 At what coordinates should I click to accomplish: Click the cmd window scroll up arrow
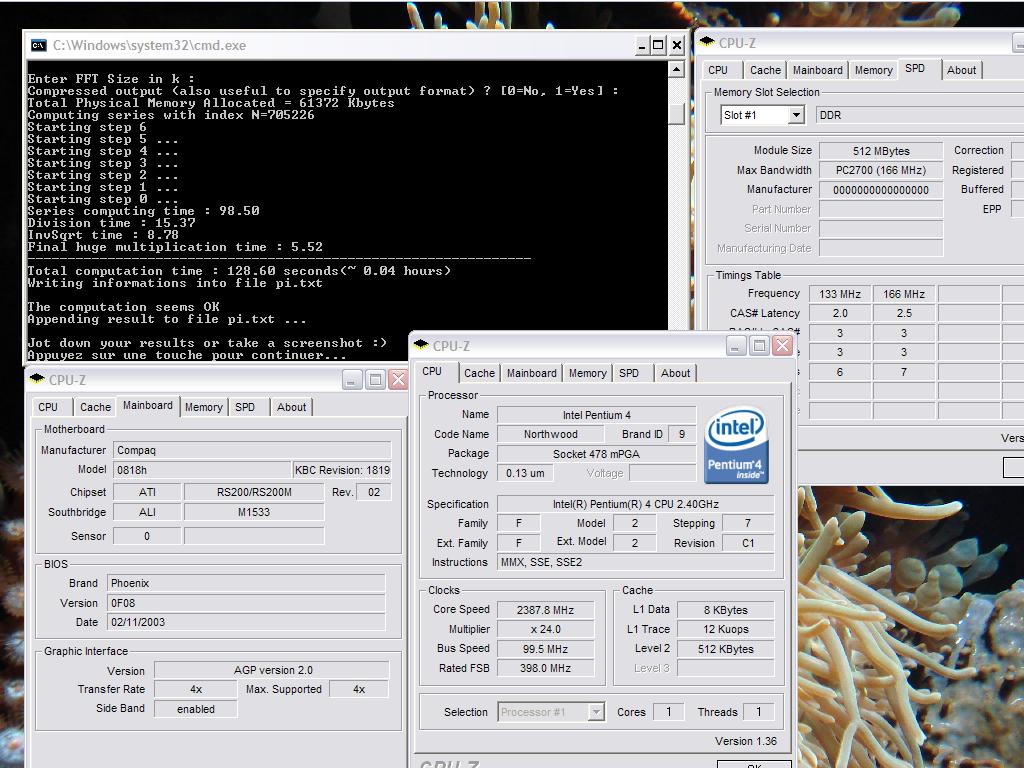pyautogui.click(x=677, y=69)
